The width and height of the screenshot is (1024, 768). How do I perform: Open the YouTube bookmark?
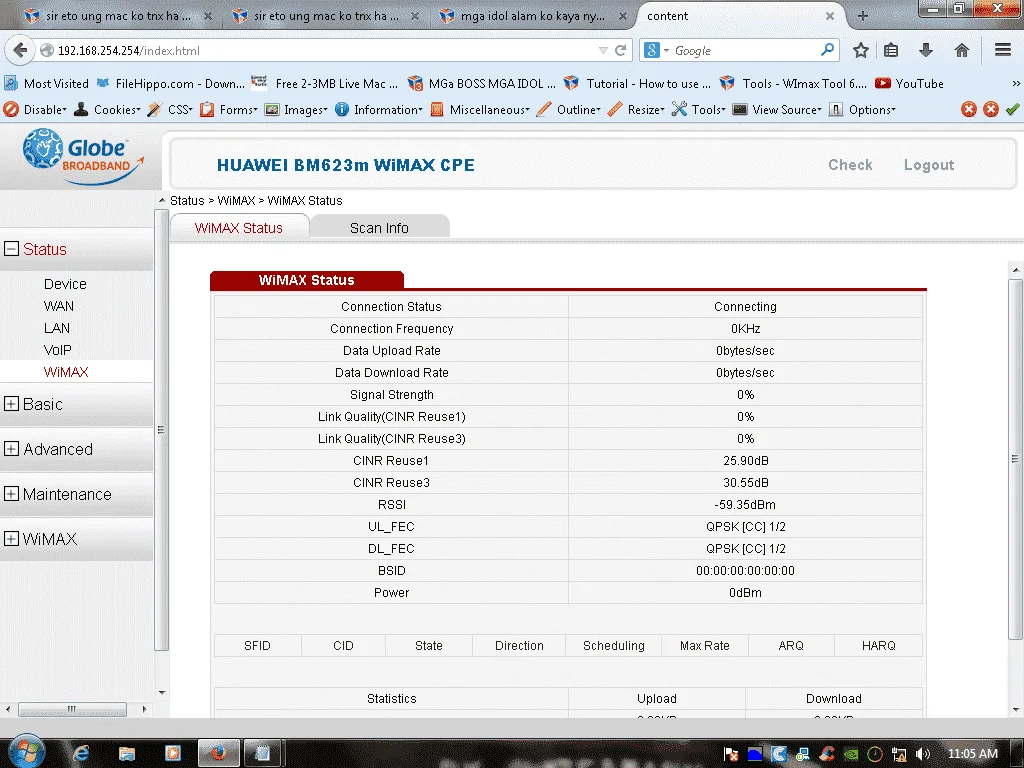pos(910,84)
